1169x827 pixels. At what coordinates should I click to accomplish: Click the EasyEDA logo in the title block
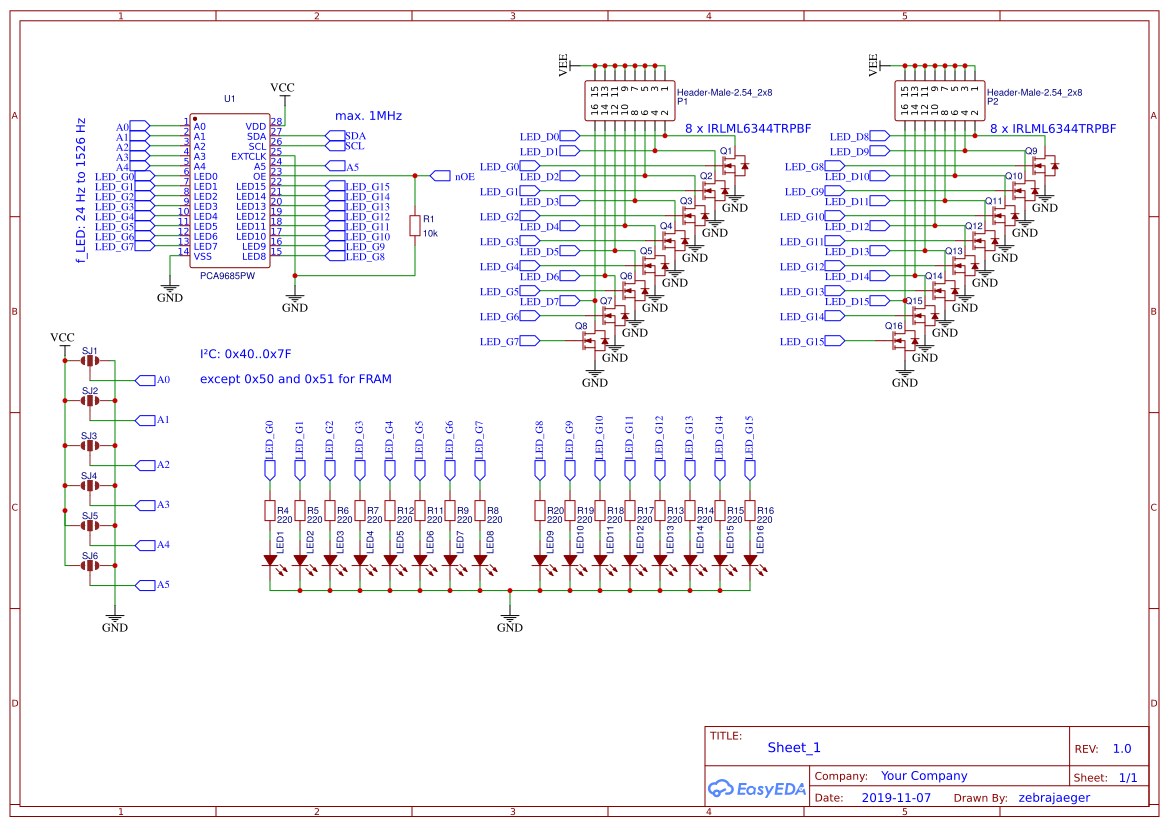tap(757, 789)
